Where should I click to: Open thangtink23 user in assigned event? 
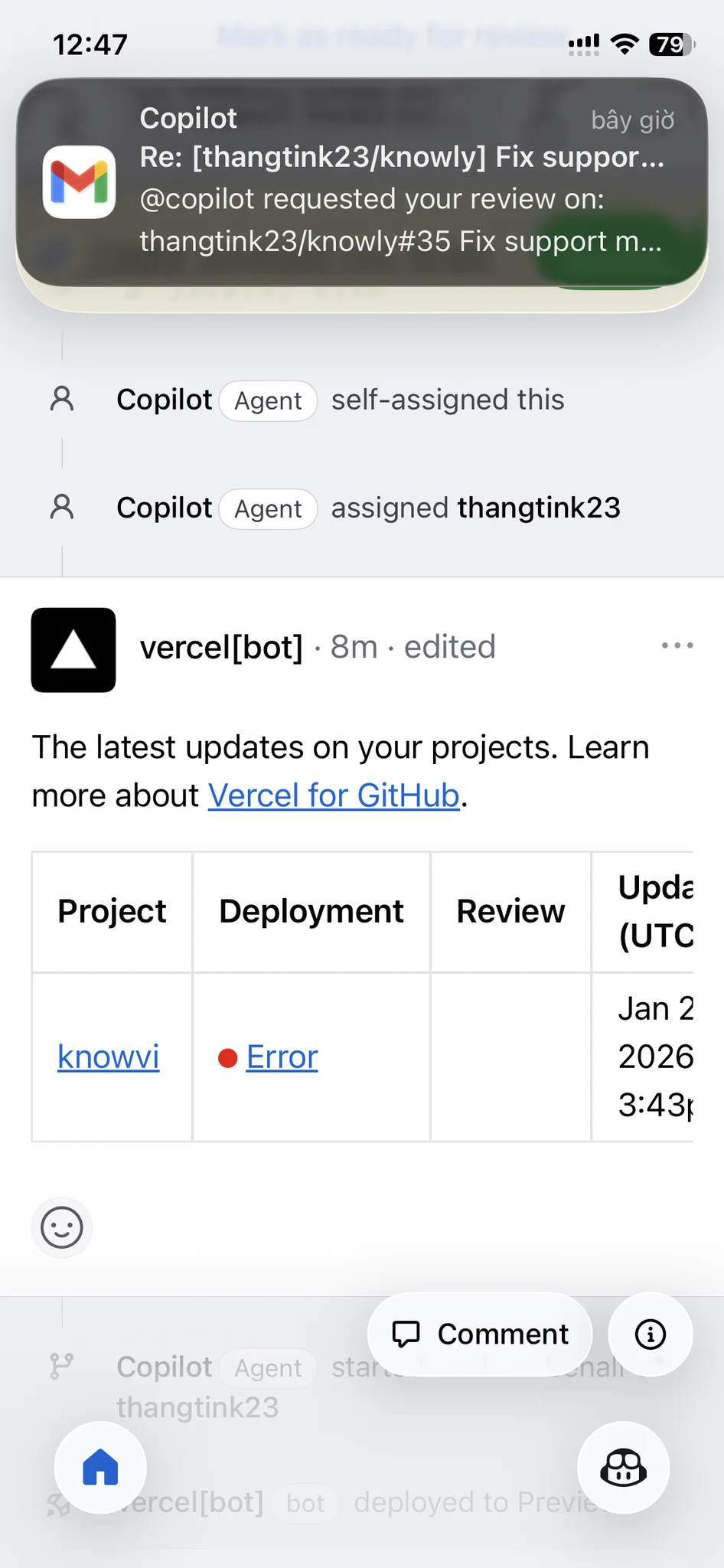point(539,508)
